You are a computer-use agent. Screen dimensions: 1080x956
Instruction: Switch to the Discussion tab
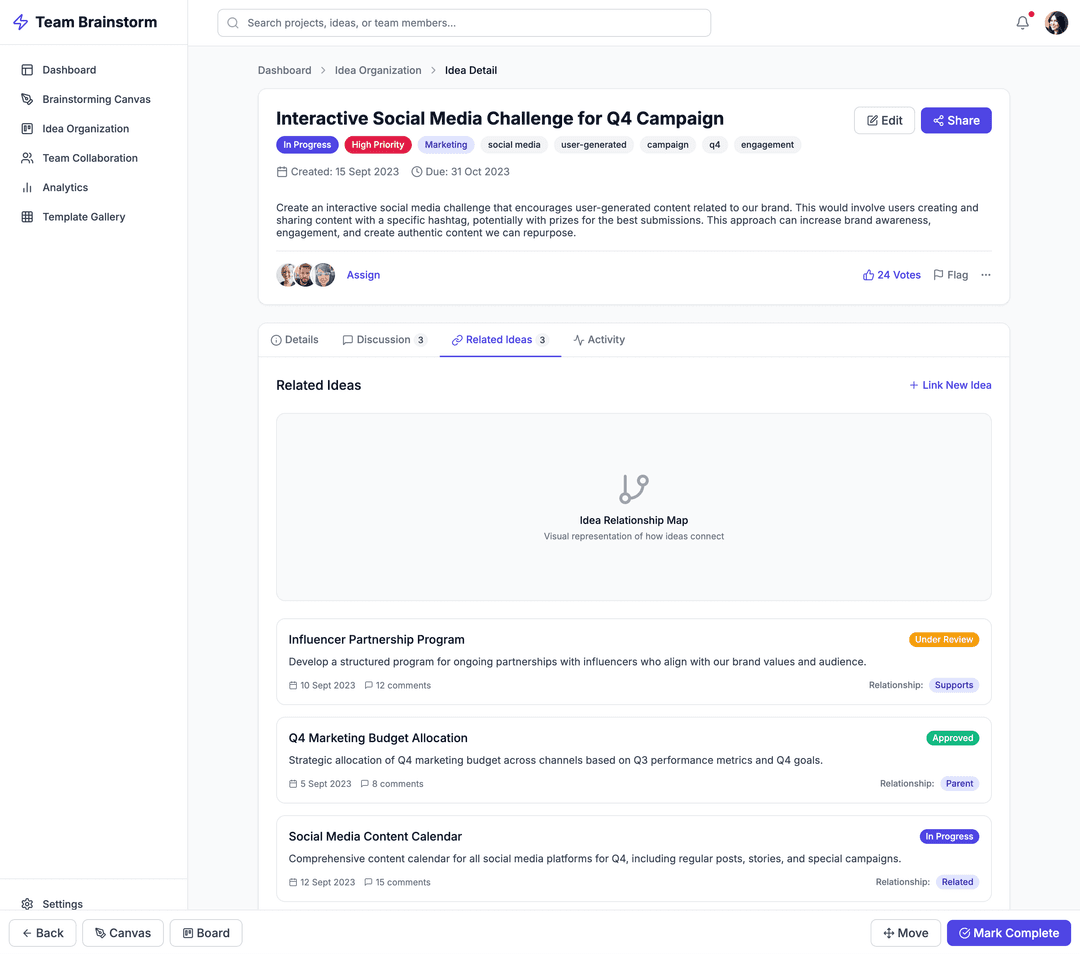pos(384,340)
